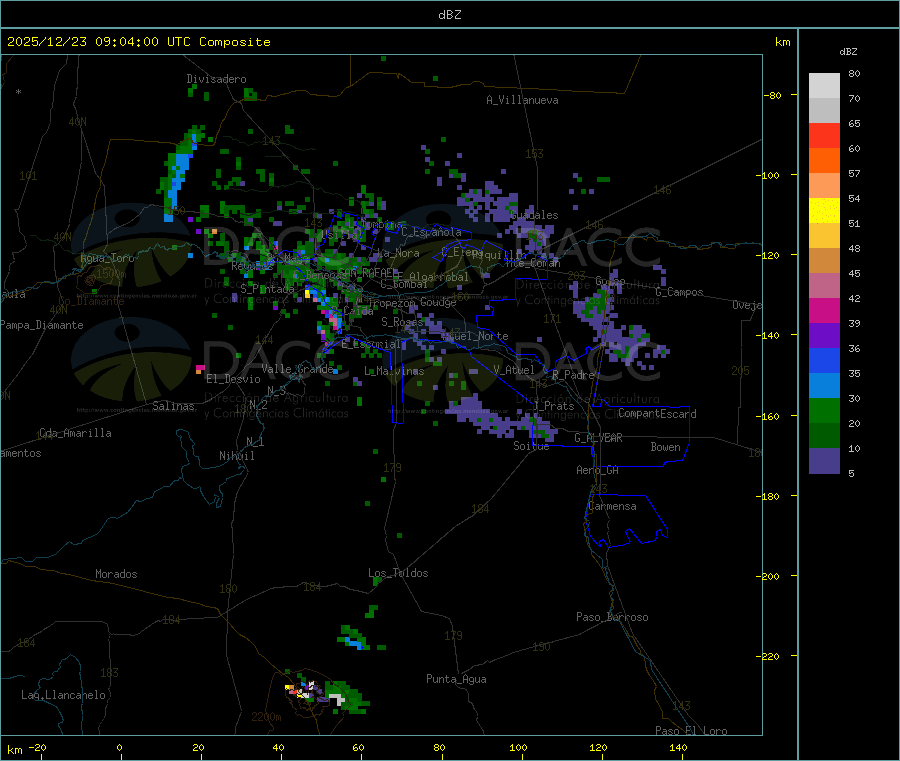Click the A_Villanueva label on the map
The height and width of the screenshot is (761, 900).
[522, 100]
